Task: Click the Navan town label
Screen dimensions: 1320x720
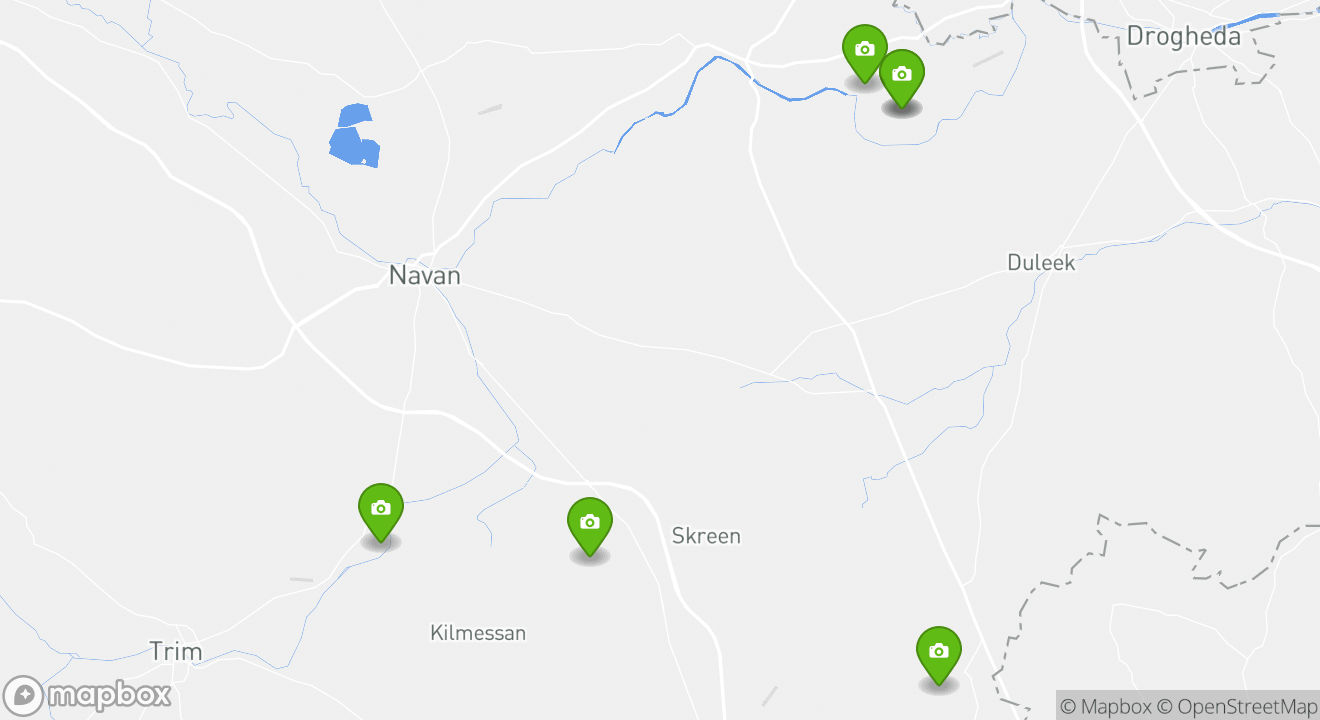Action: [x=425, y=276]
